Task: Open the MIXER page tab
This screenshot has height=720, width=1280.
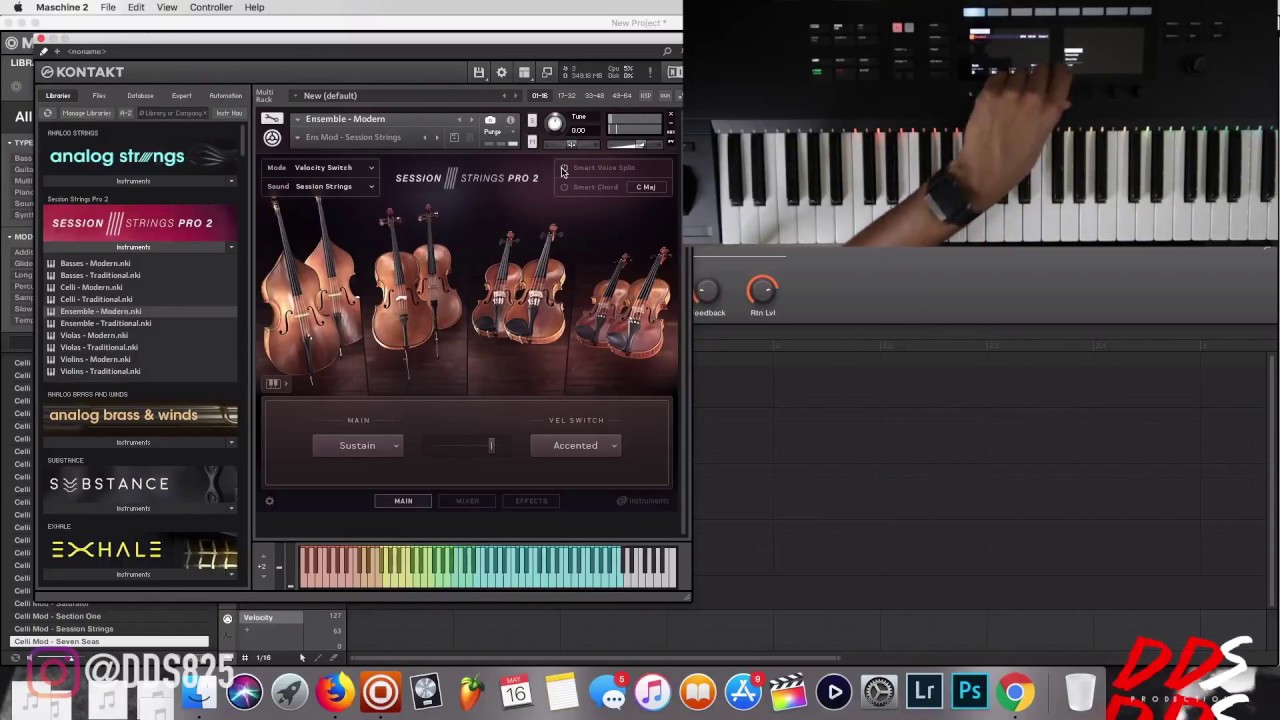Action: tap(467, 501)
